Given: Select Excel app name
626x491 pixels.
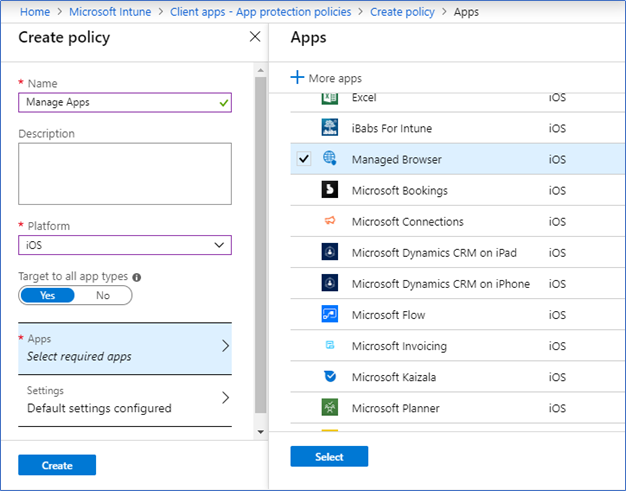Looking at the screenshot, I should [x=364, y=98].
